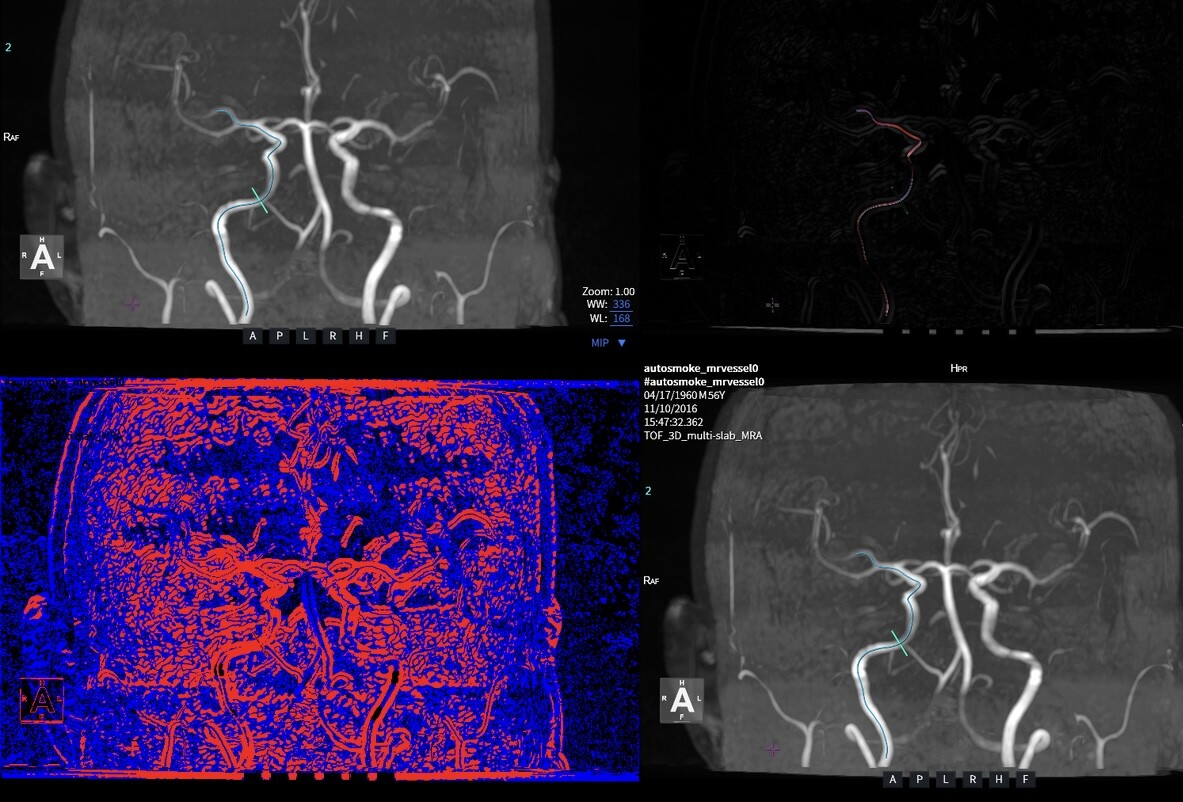Switch to head view H in top-left viewport
1183x802 pixels.
click(359, 336)
